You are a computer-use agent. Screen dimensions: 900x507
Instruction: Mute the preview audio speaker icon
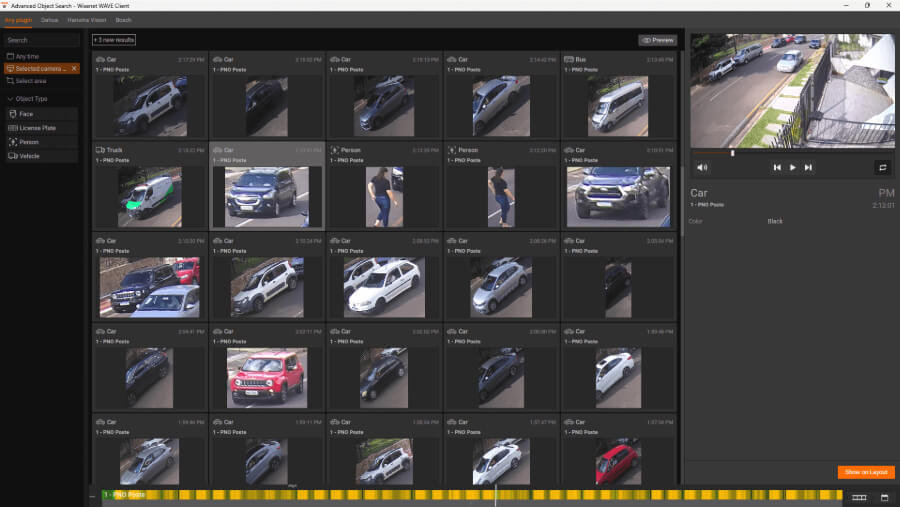pos(702,167)
